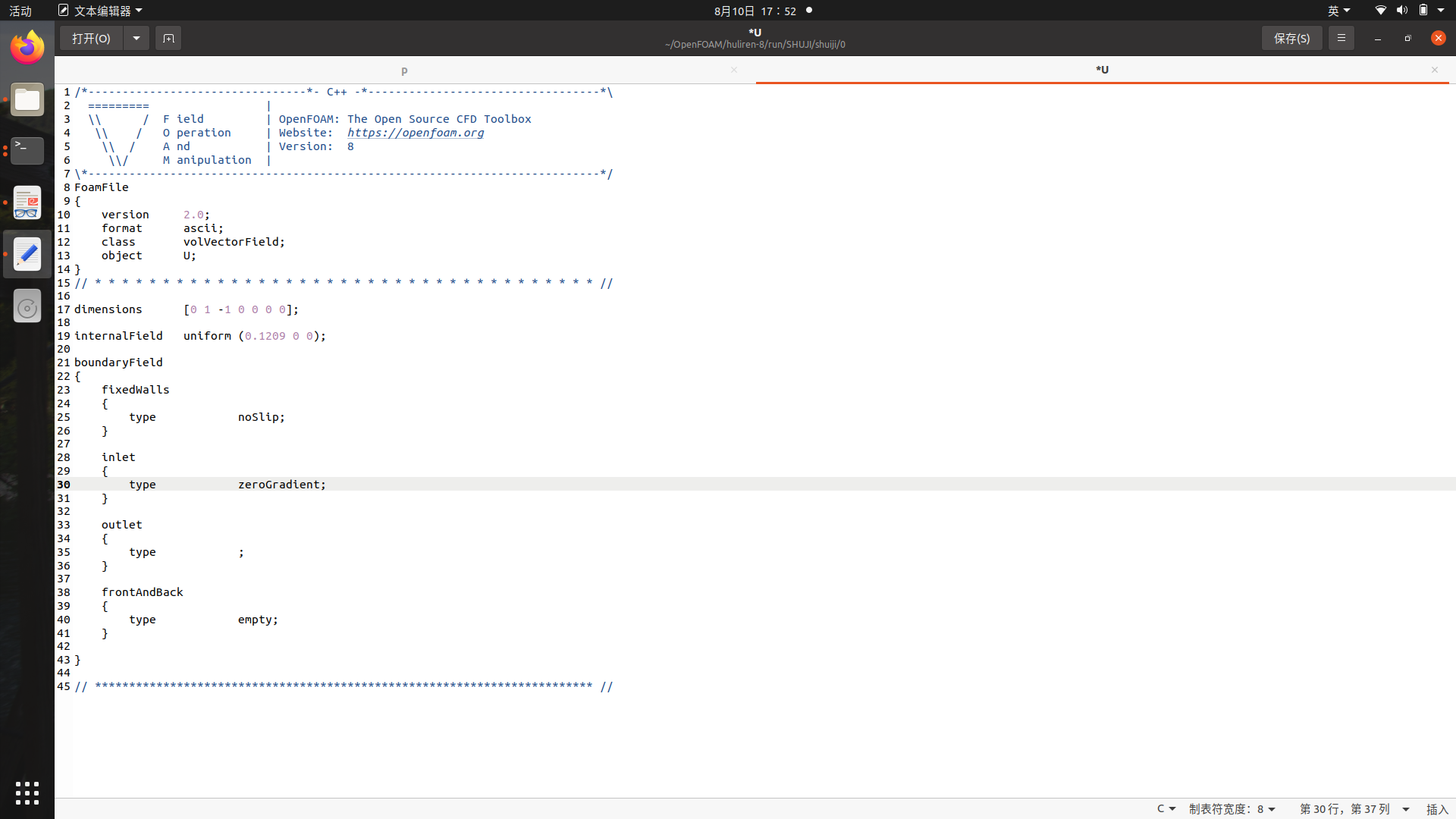Expand the recent files dropdown arrow next to Open
1456x819 pixels.
pos(136,38)
